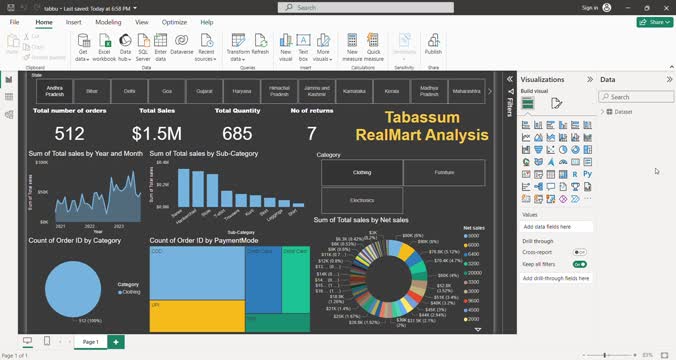Select the Clothing category slicer tile

point(362,172)
